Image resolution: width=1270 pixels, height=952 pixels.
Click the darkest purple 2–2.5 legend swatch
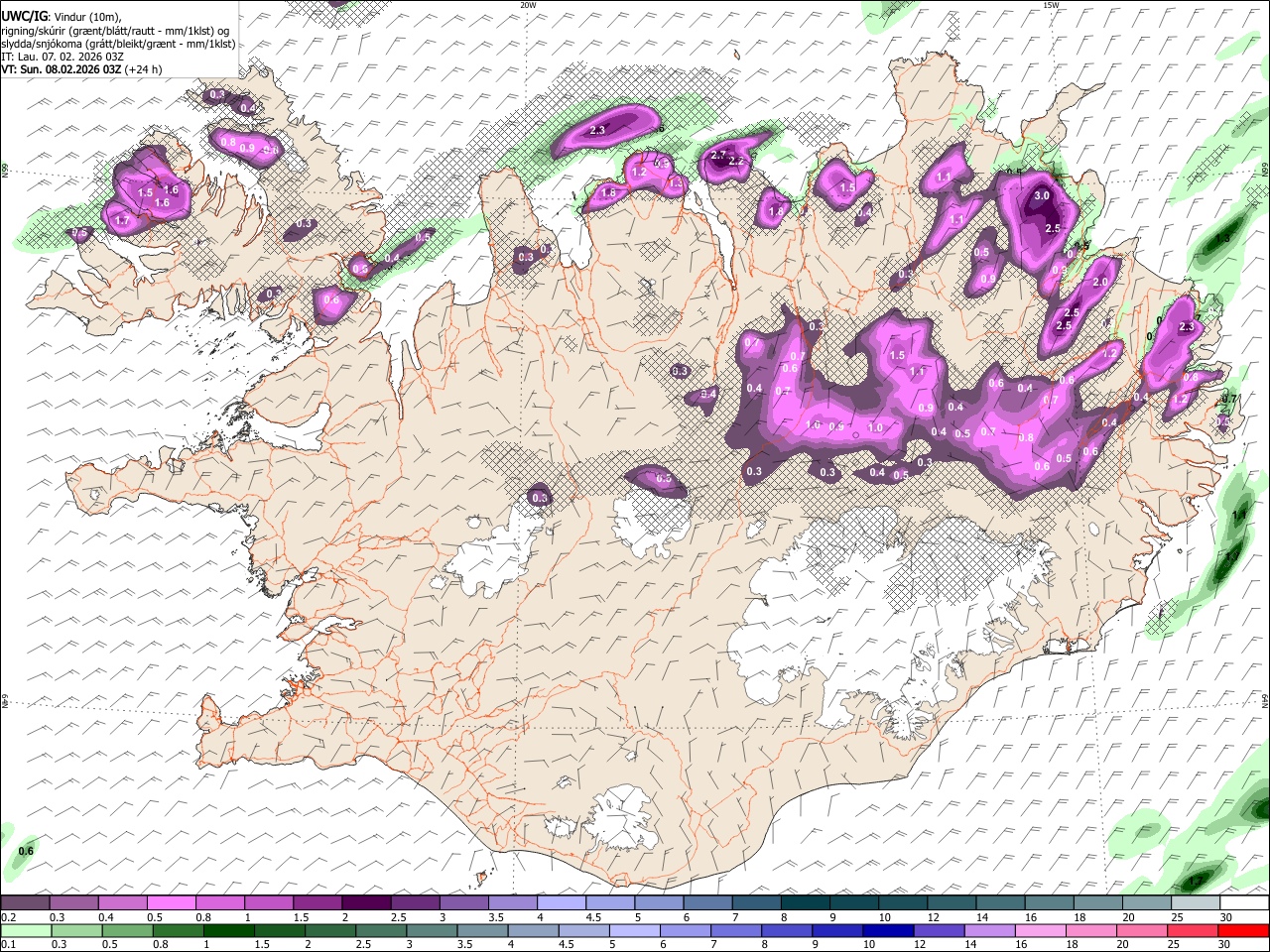(x=366, y=903)
